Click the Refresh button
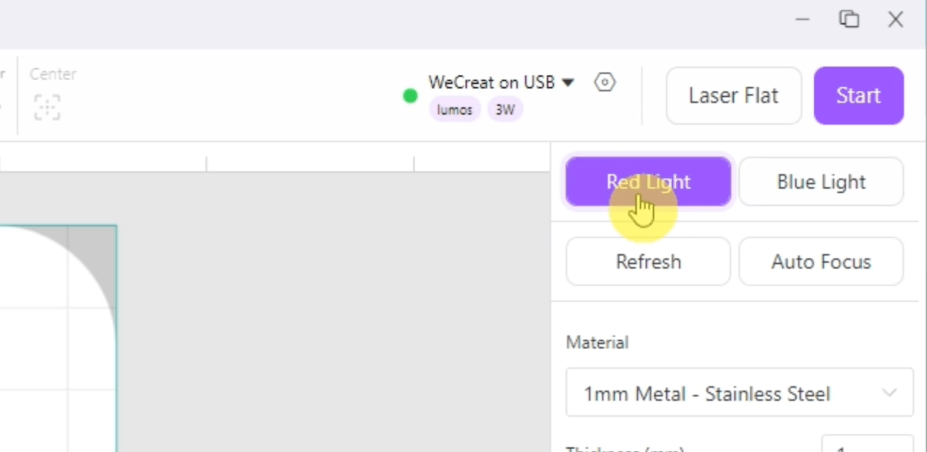Image resolution: width=927 pixels, height=452 pixels. click(x=648, y=262)
